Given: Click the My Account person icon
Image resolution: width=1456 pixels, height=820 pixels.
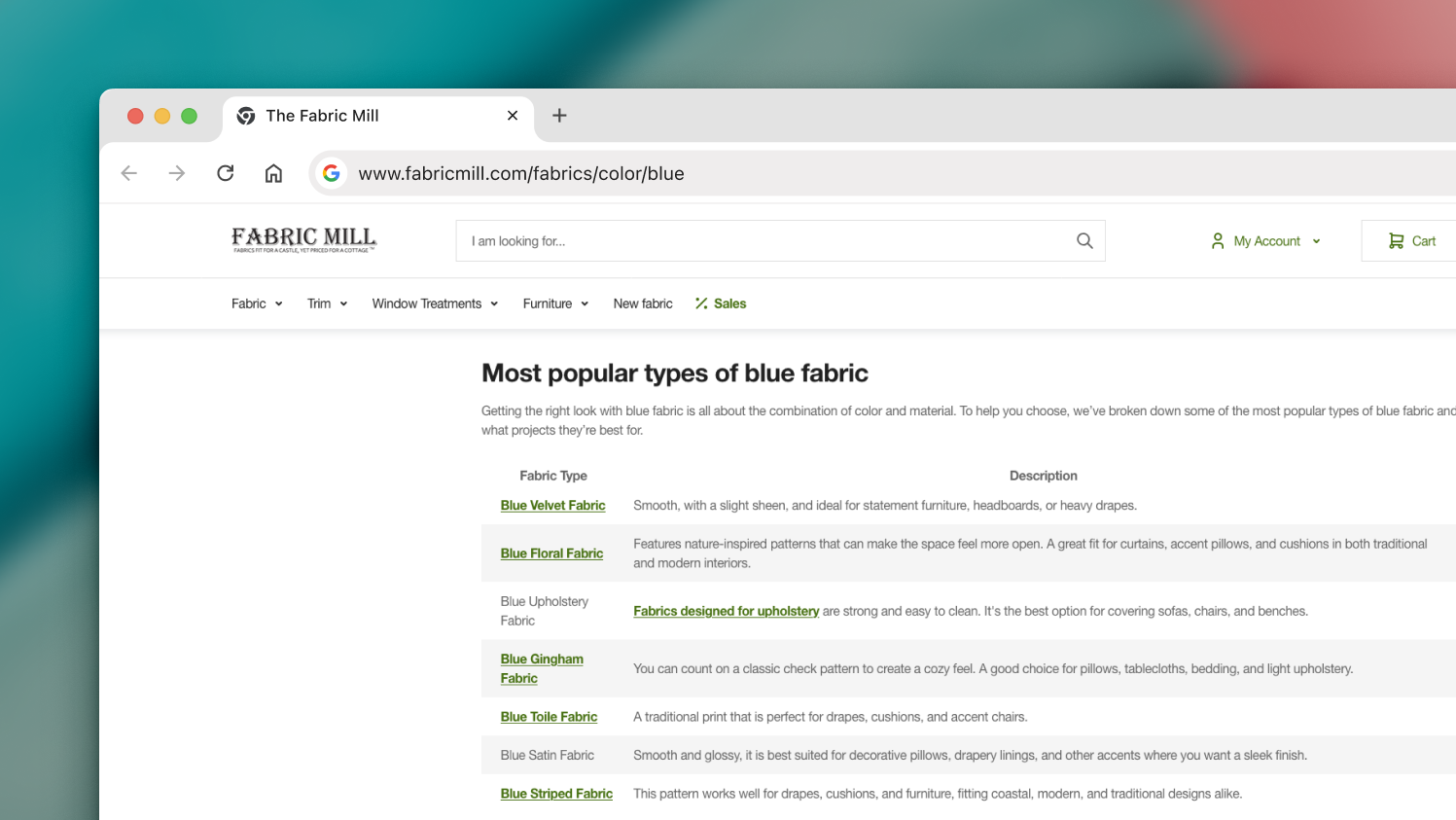Looking at the screenshot, I should coord(1217,241).
